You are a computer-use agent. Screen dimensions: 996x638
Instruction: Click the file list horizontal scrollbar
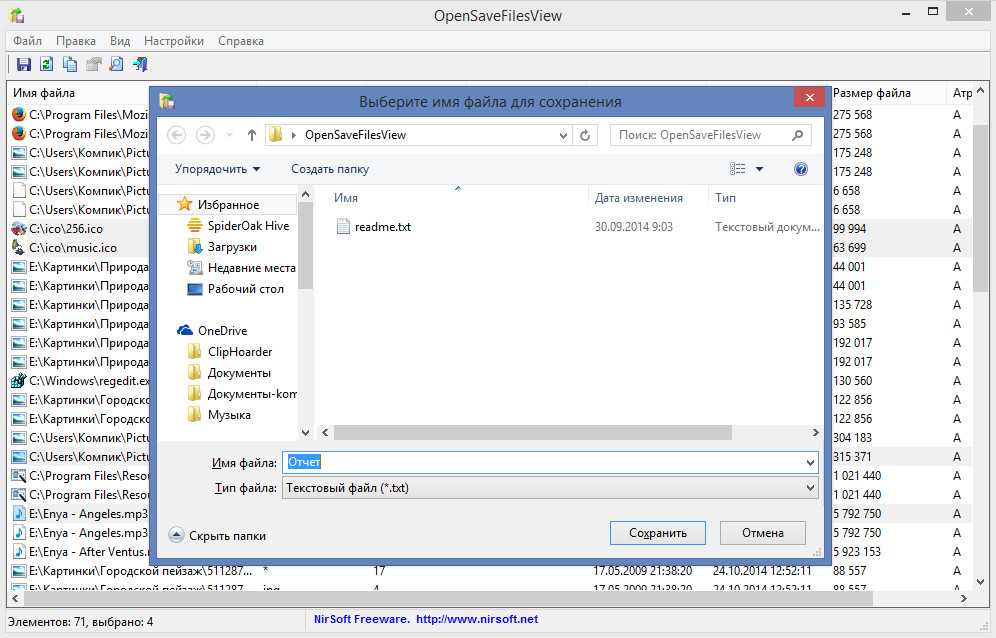click(532, 433)
